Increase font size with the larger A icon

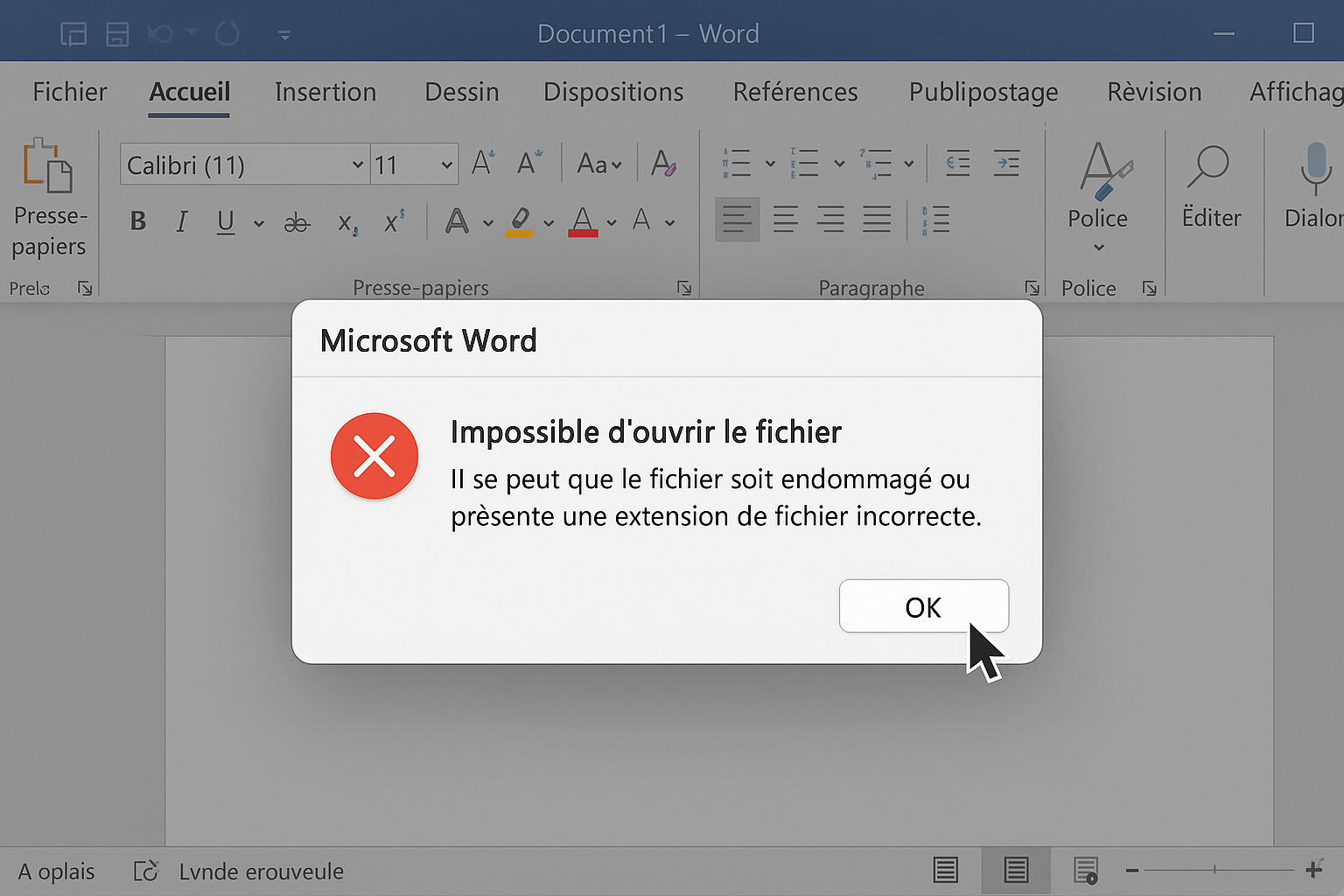coord(483,163)
